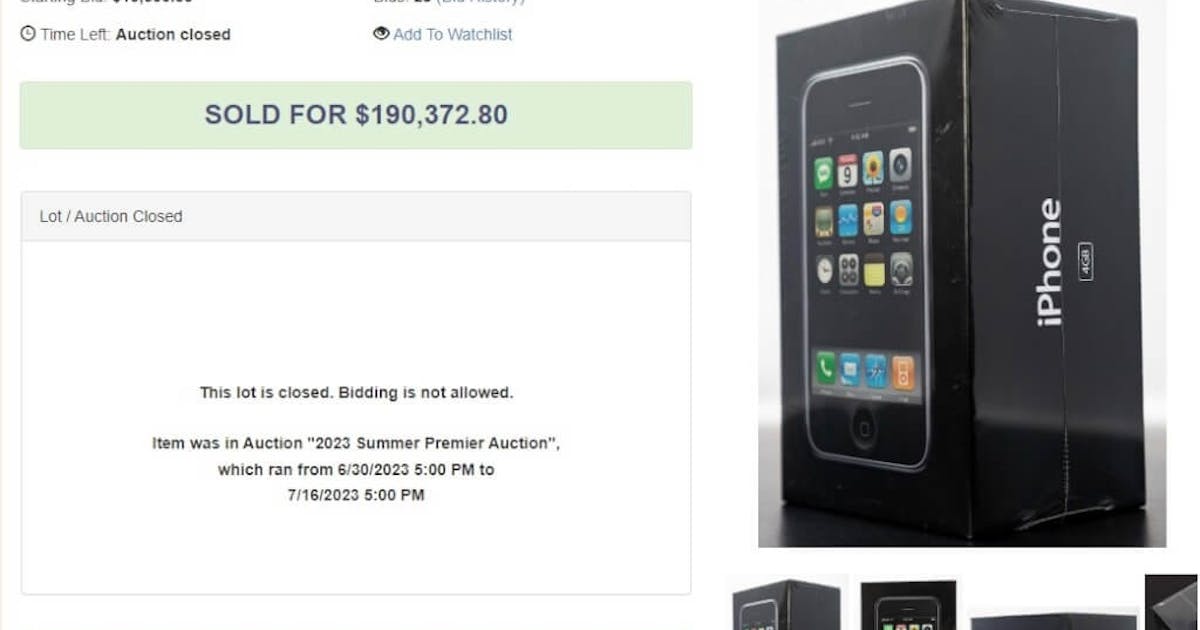Click the iPhone lettering on the box side
This screenshot has width=1200, height=630.
[x=1050, y=262]
